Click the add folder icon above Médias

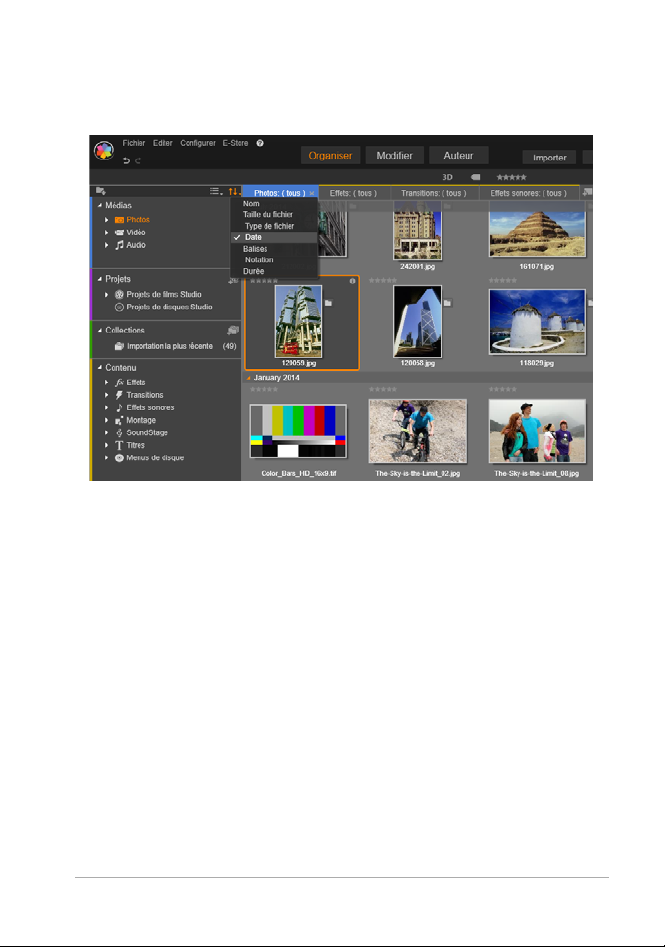tap(100, 191)
